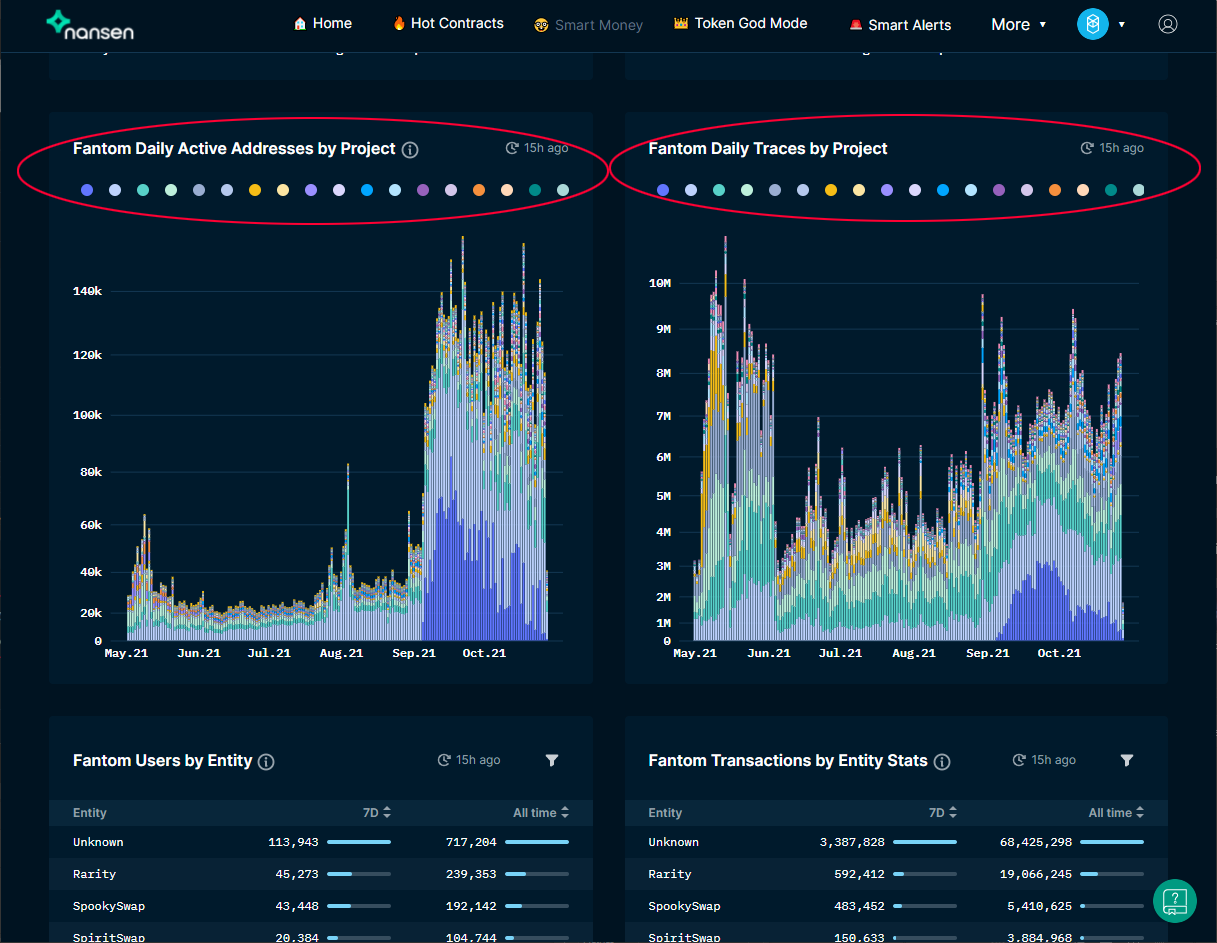Sort Fantom Users by Entity by 7D column
1217x943 pixels.
[379, 812]
